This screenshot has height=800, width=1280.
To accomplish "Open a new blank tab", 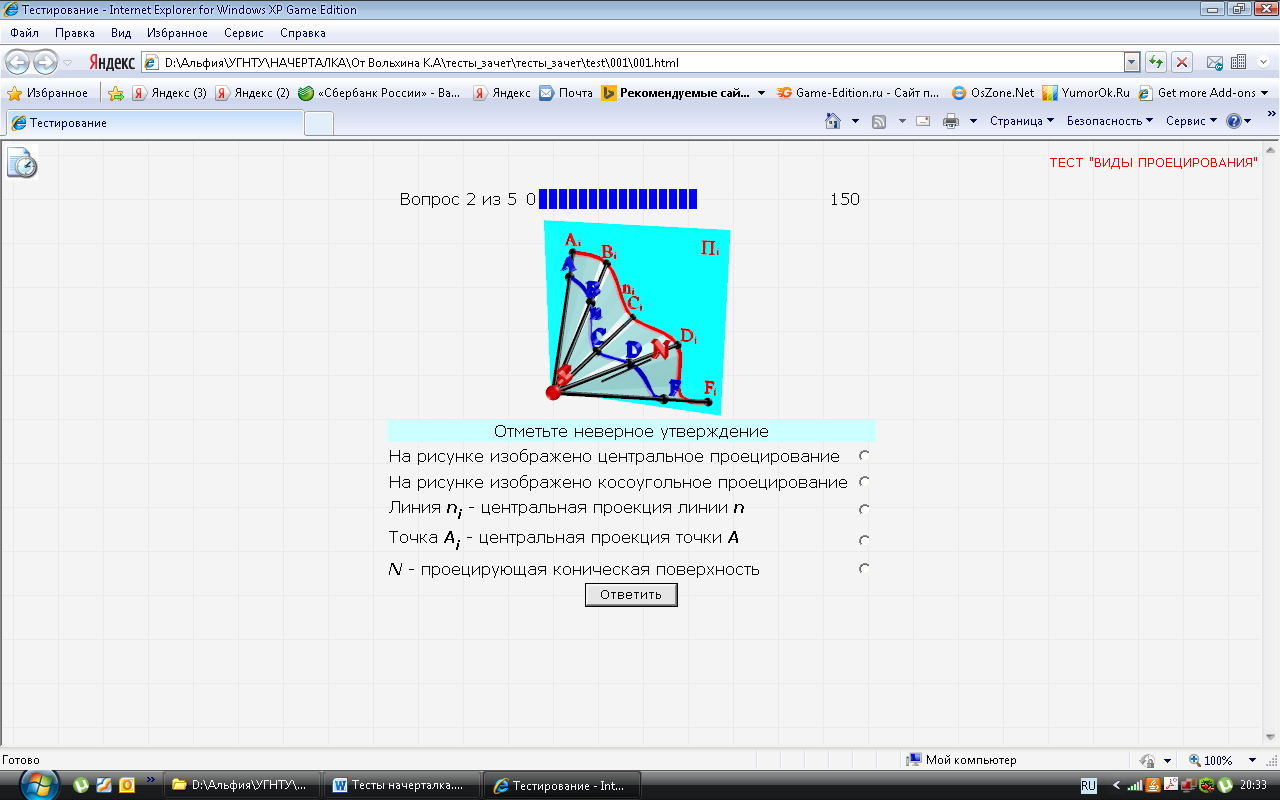I will pos(319,123).
